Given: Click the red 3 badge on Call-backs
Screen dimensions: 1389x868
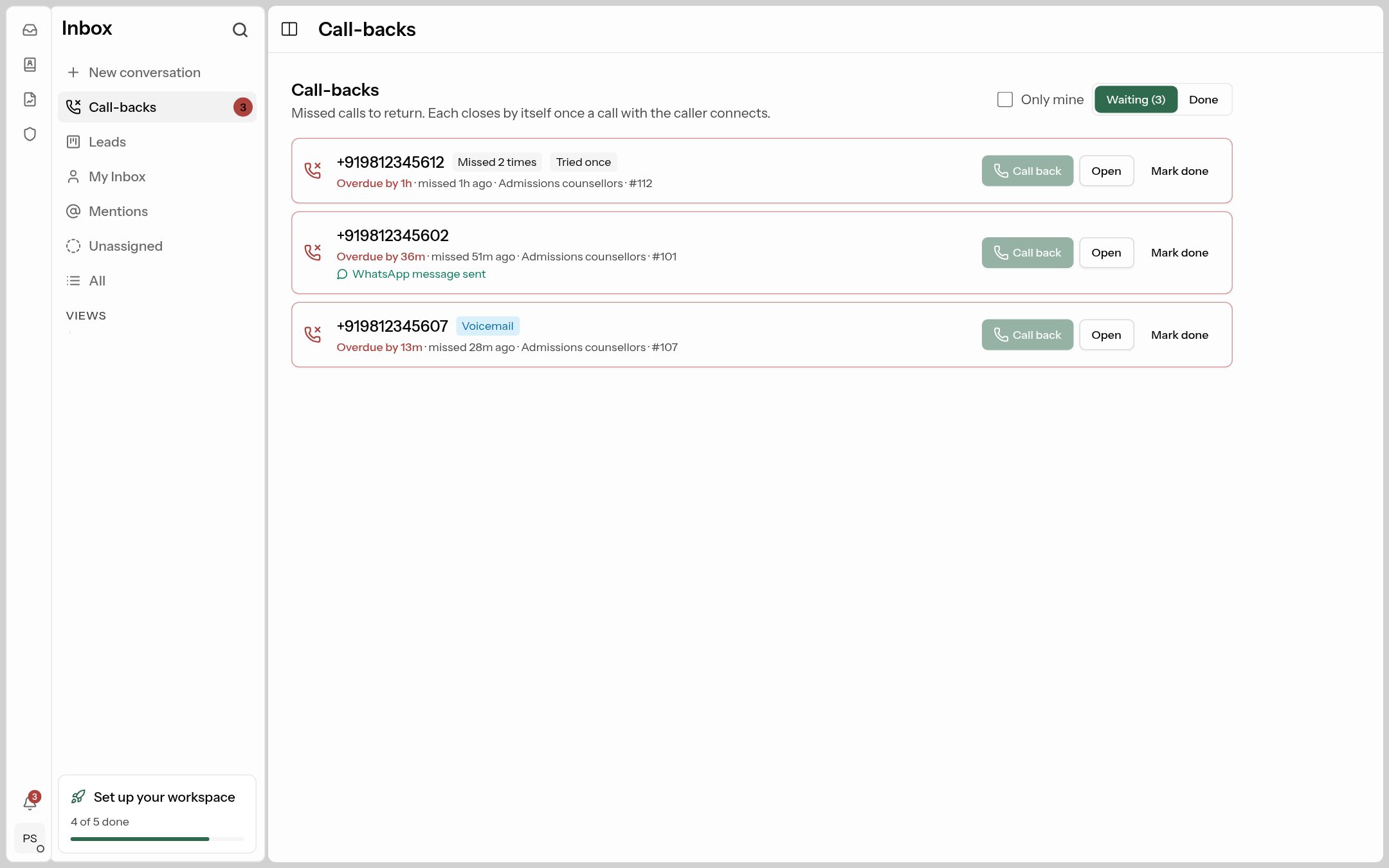Looking at the screenshot, I should 243,107.
